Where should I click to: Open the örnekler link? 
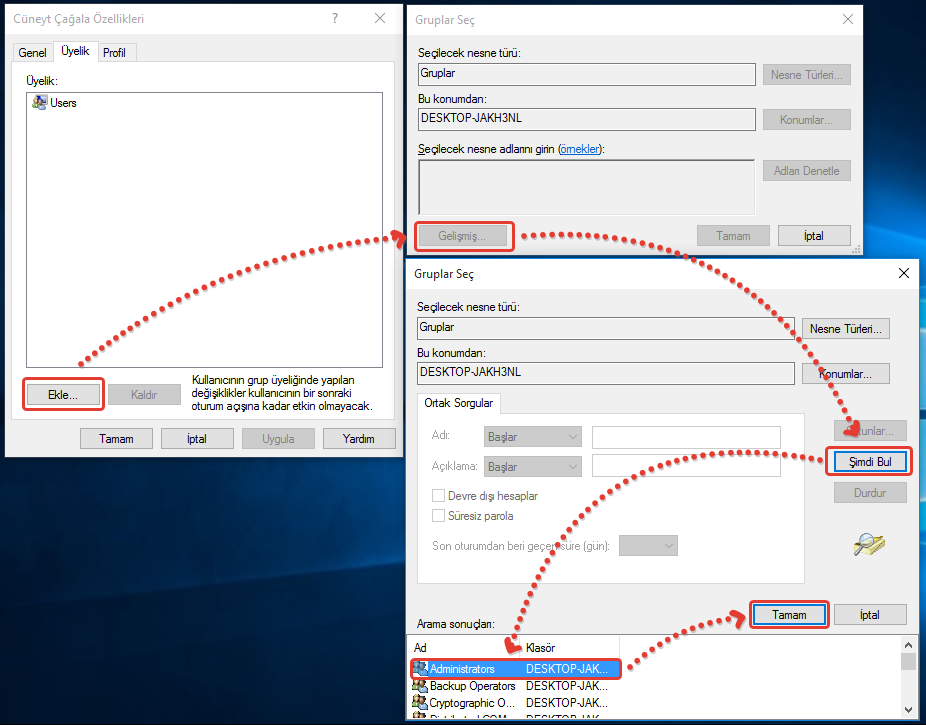[580, 149]
